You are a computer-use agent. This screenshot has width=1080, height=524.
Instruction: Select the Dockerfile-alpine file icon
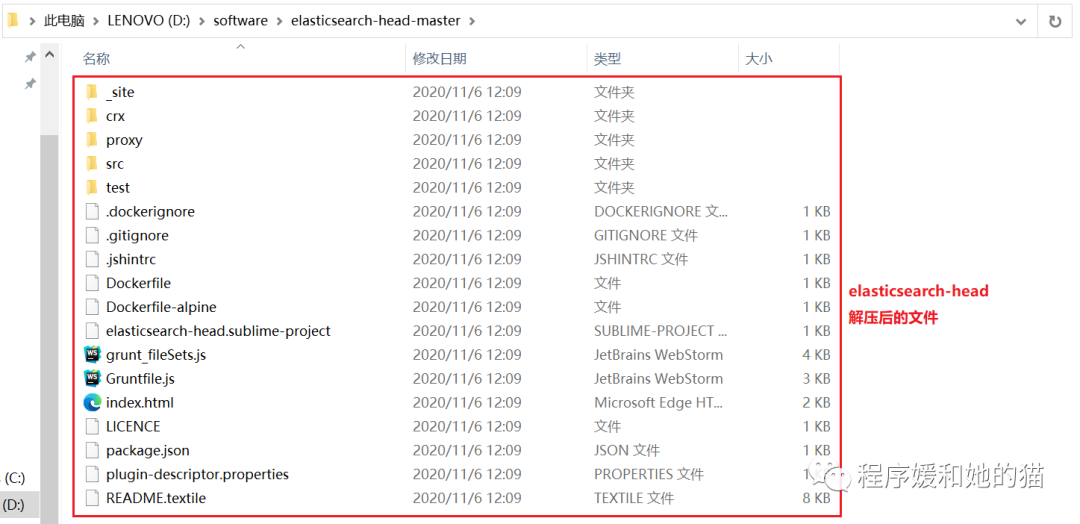pos(92,307)
